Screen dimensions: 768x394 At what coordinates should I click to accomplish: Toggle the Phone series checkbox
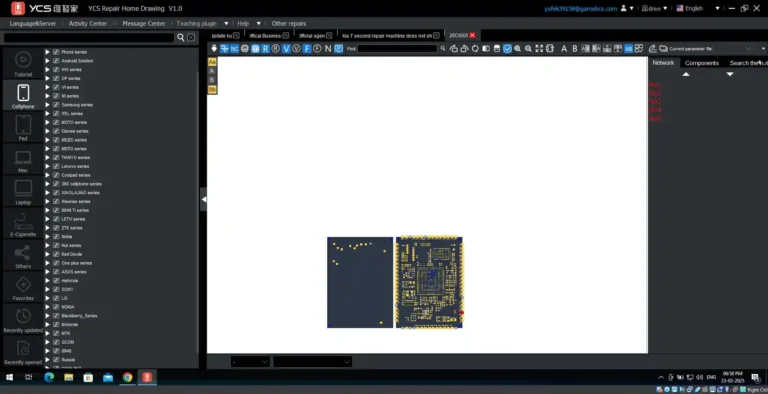coord(56,52)
